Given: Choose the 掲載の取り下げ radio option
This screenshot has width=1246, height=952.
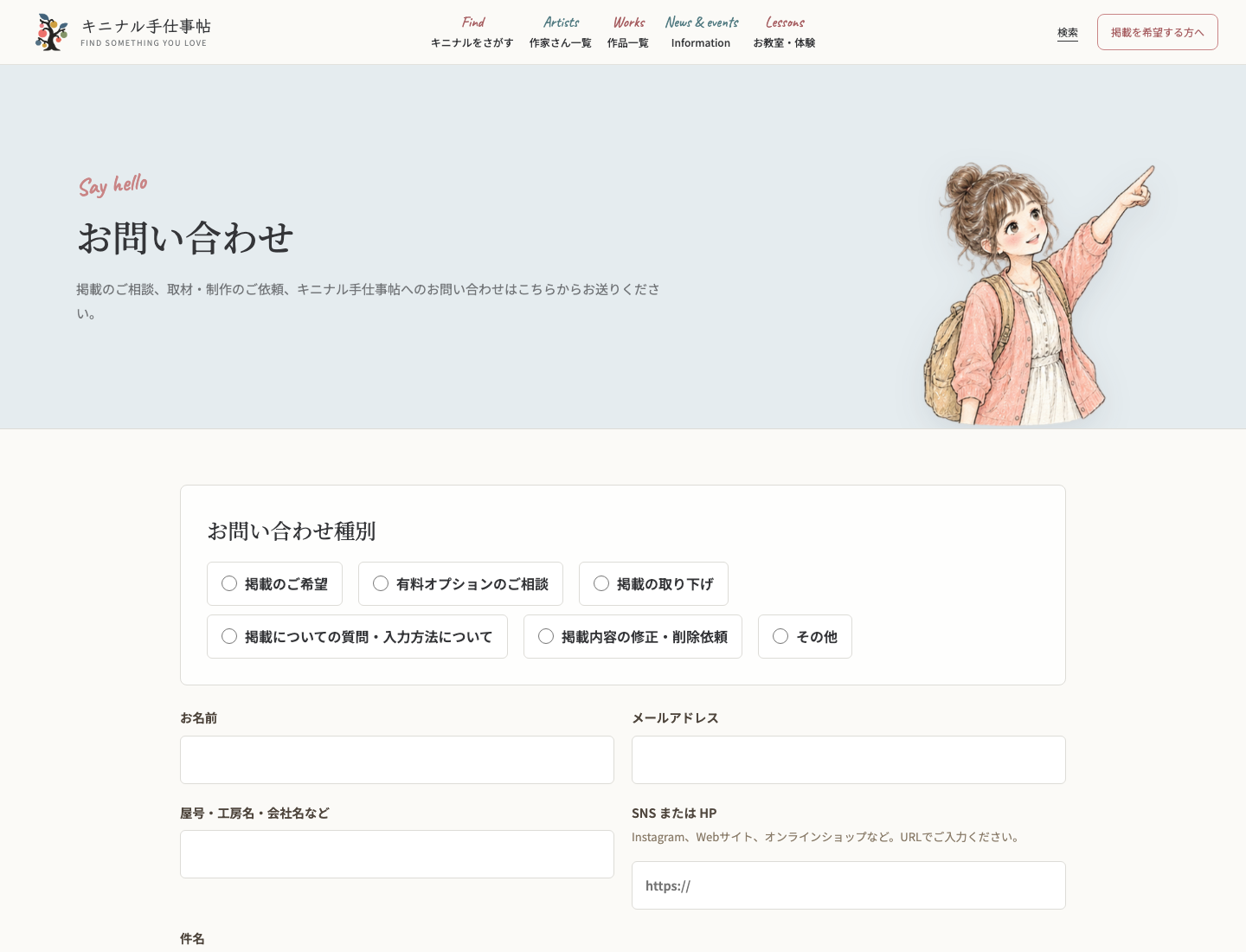Looking at the screenshot, I should pos(653,584).
